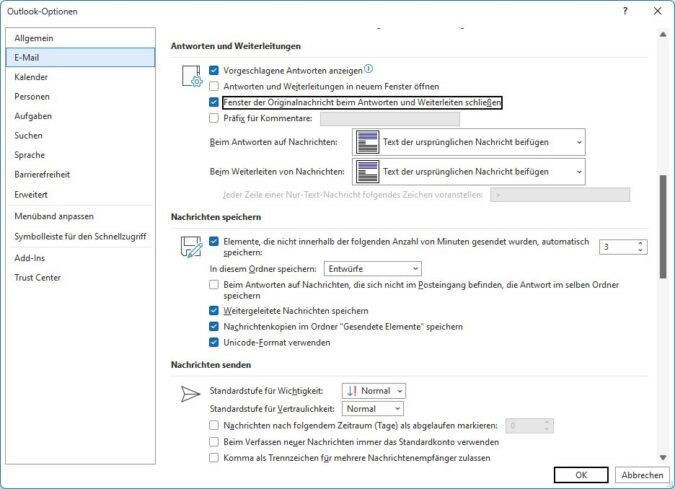Image resolution: width=675 pixels, height=489 pixels.
Task: Click the vertical scrollbar thumb
Action: click(663, 226)
